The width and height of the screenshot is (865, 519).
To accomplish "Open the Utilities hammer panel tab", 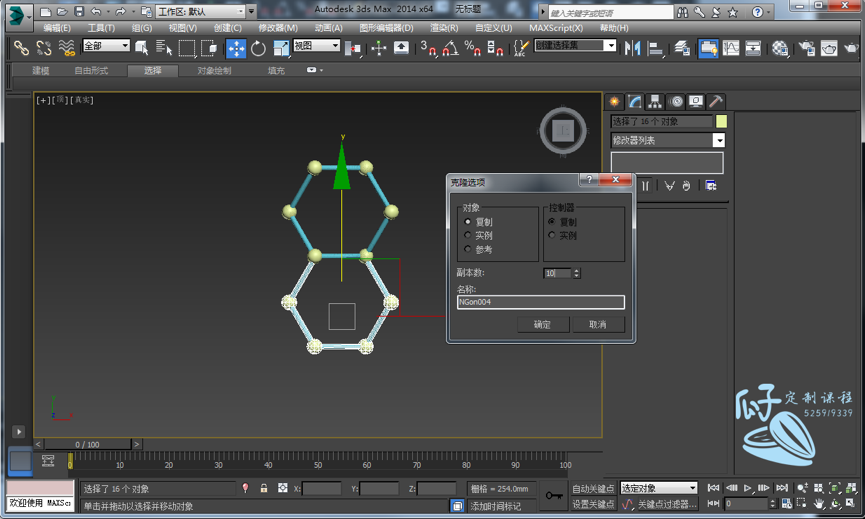I will click(716, 102).
